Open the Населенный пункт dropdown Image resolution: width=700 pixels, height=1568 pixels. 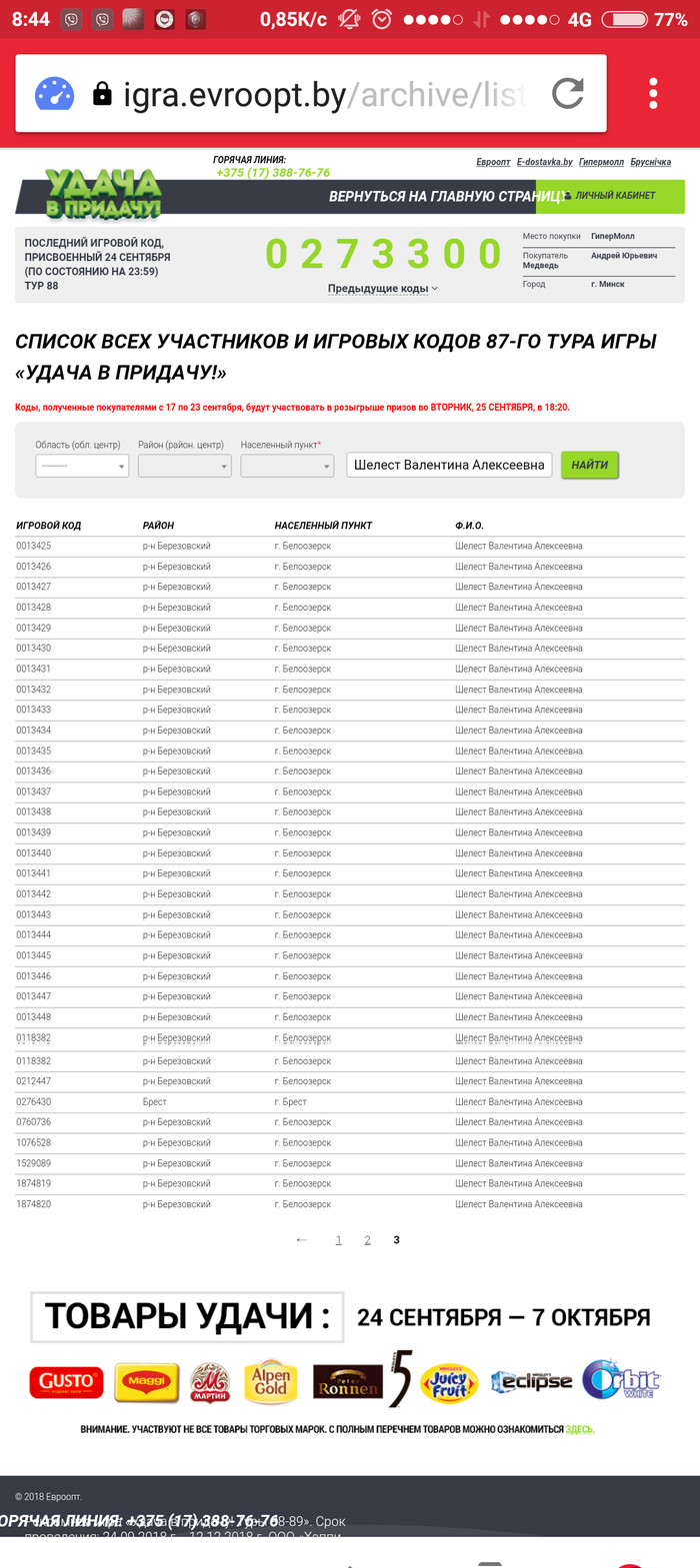pyautogui.click(x=287, y=466)
